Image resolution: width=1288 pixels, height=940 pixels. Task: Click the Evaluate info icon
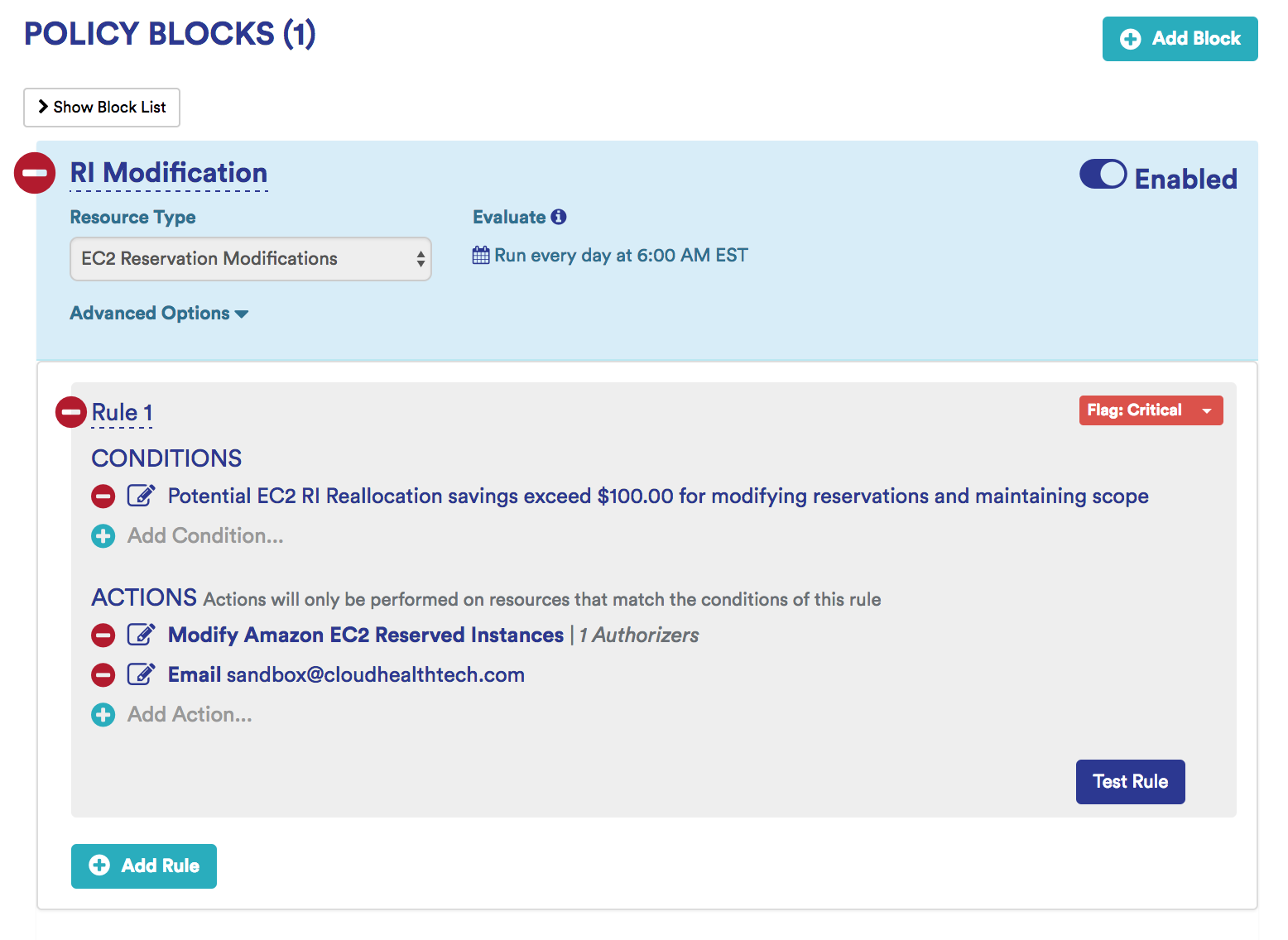pyautogui.click(x=559, y=217)
